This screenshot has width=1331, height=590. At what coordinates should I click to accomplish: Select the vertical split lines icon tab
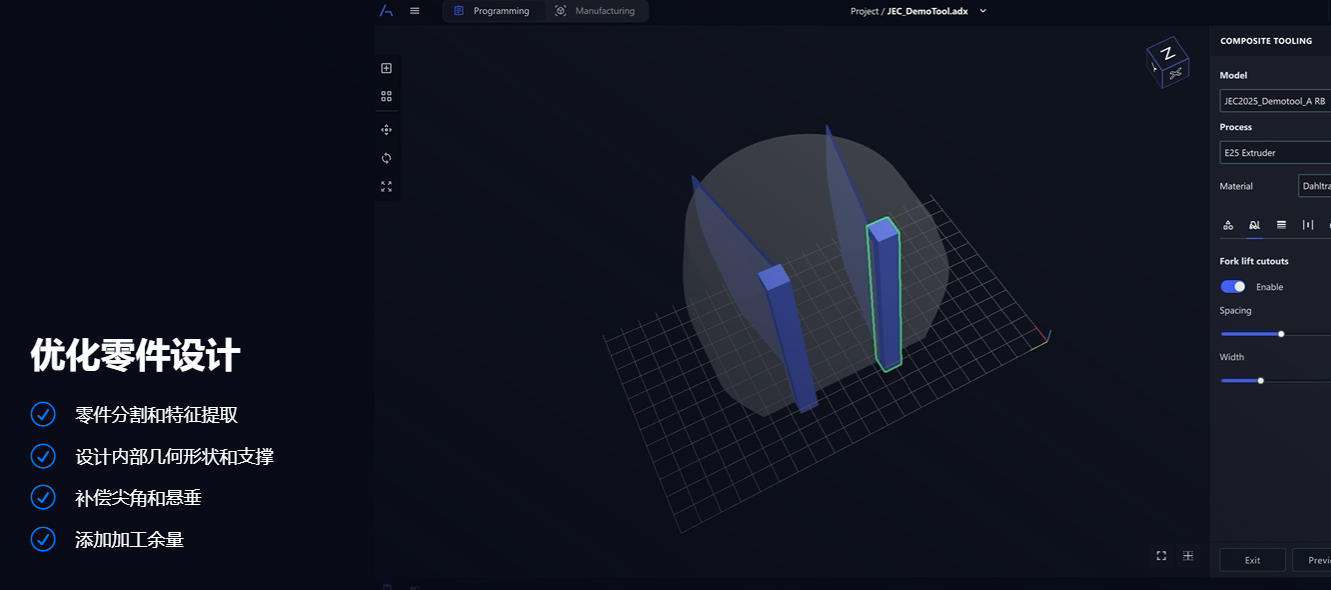pyautogui.click(x=1308, y=225)
